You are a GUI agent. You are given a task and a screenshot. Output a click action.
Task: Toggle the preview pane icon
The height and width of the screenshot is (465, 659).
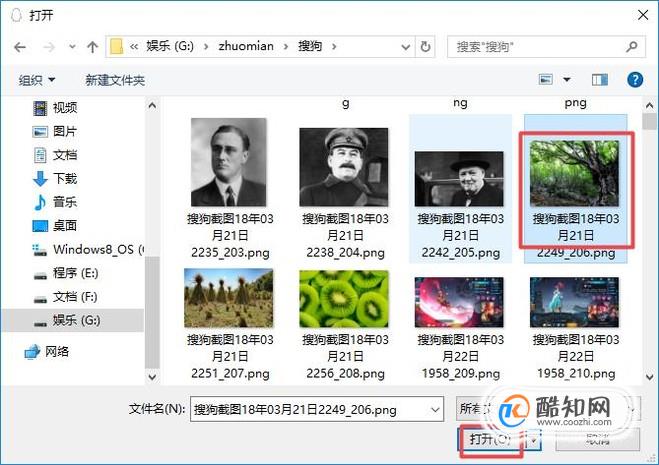[600, 79]
